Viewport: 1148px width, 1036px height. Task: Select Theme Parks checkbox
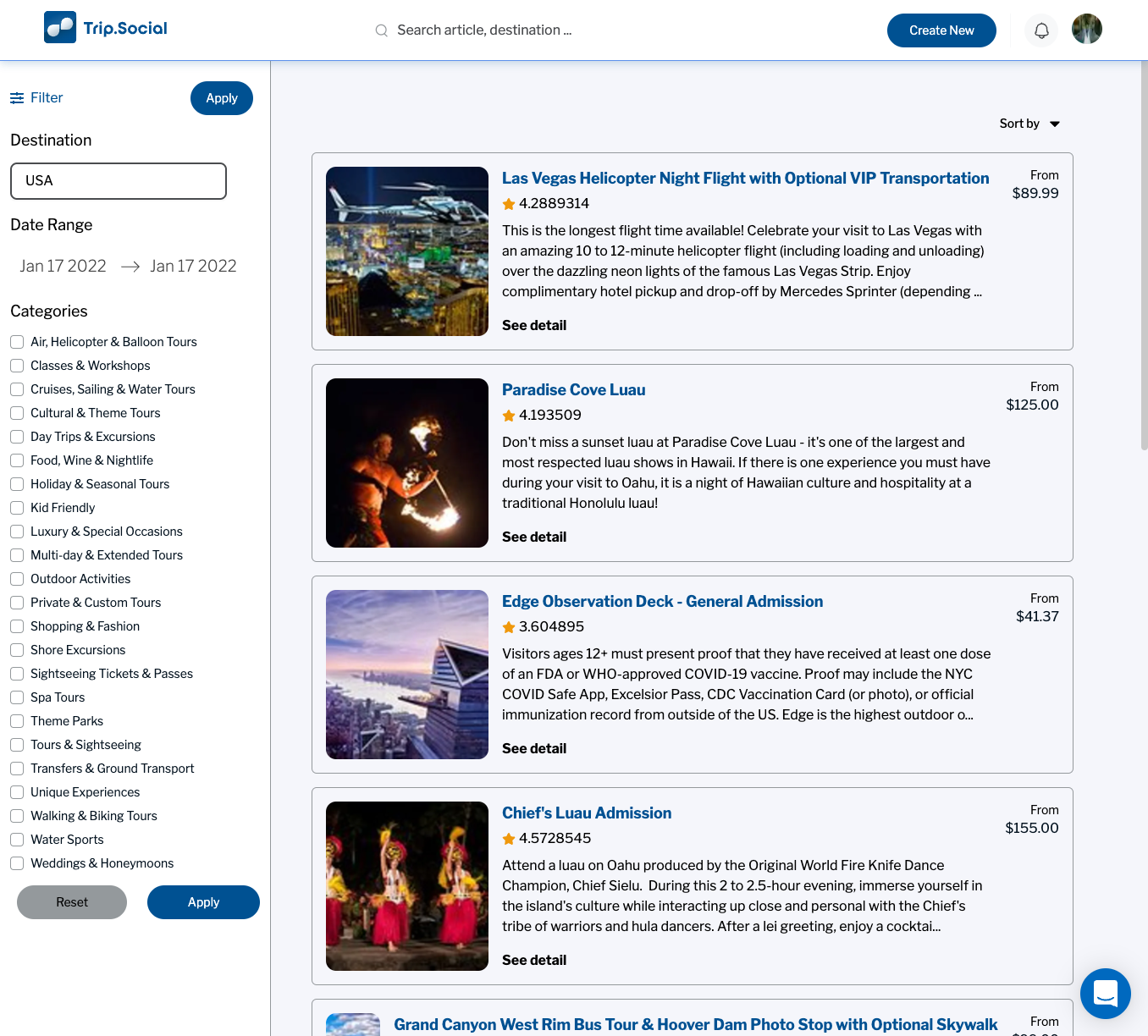17,721
